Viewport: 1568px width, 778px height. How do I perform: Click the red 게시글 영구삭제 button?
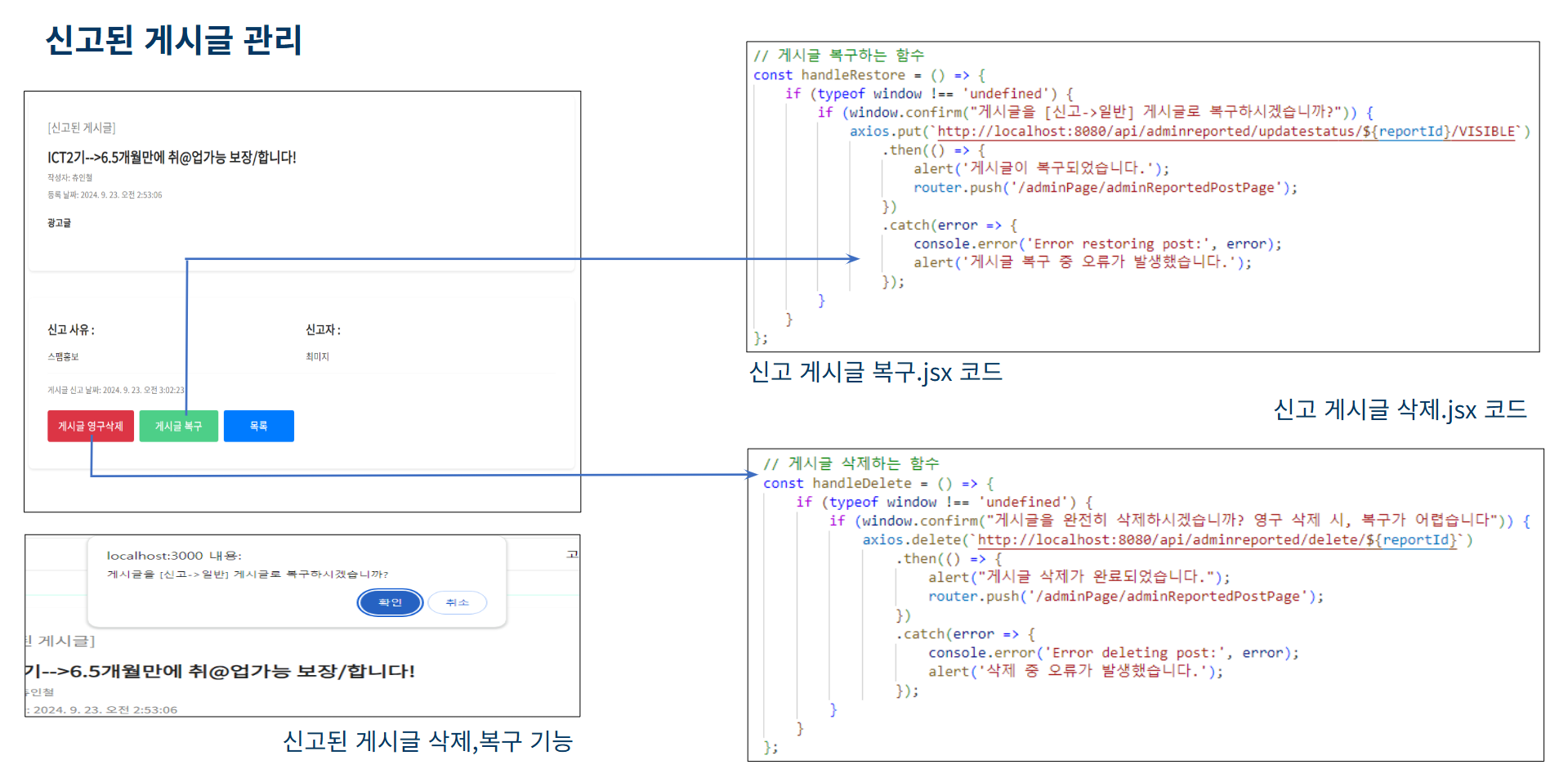tap(90, 426)
